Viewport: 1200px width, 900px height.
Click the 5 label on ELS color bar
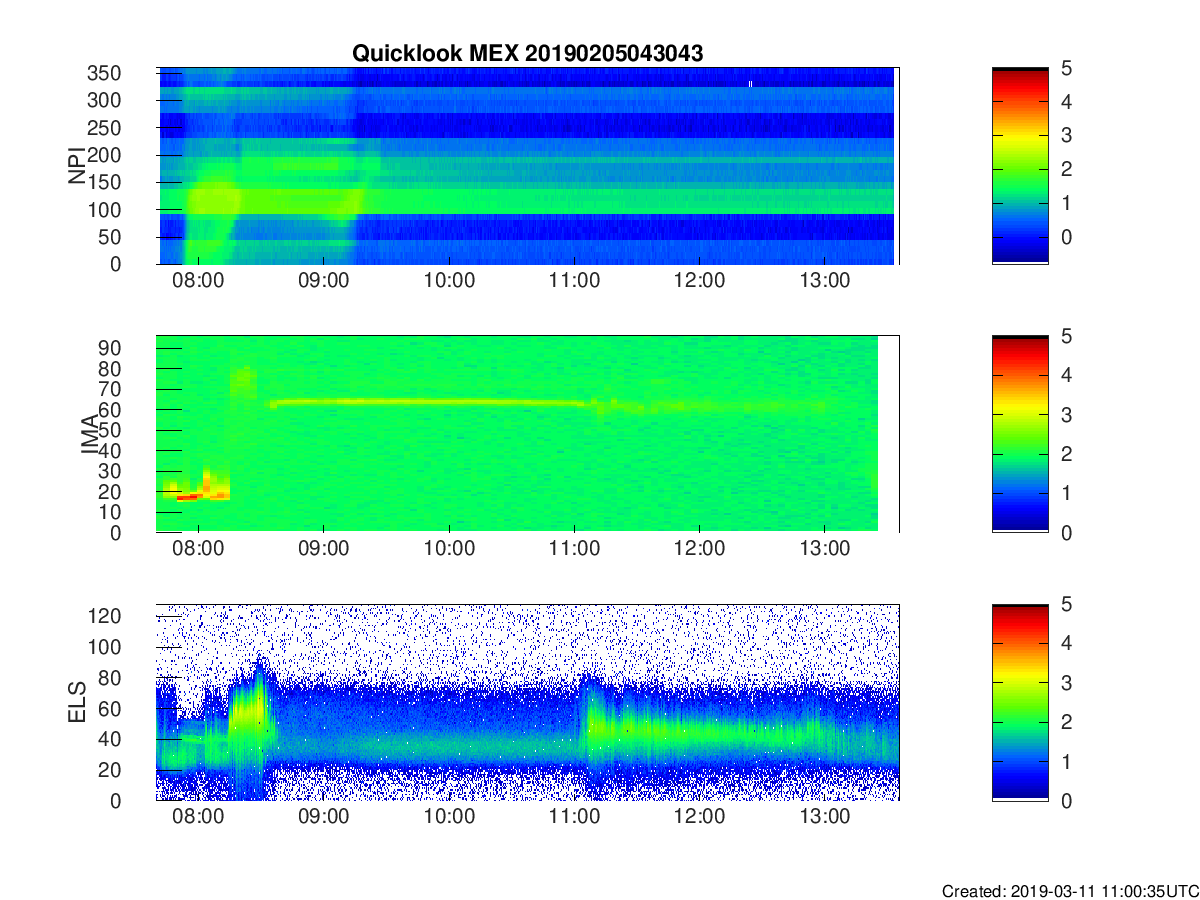(1067, 604)
